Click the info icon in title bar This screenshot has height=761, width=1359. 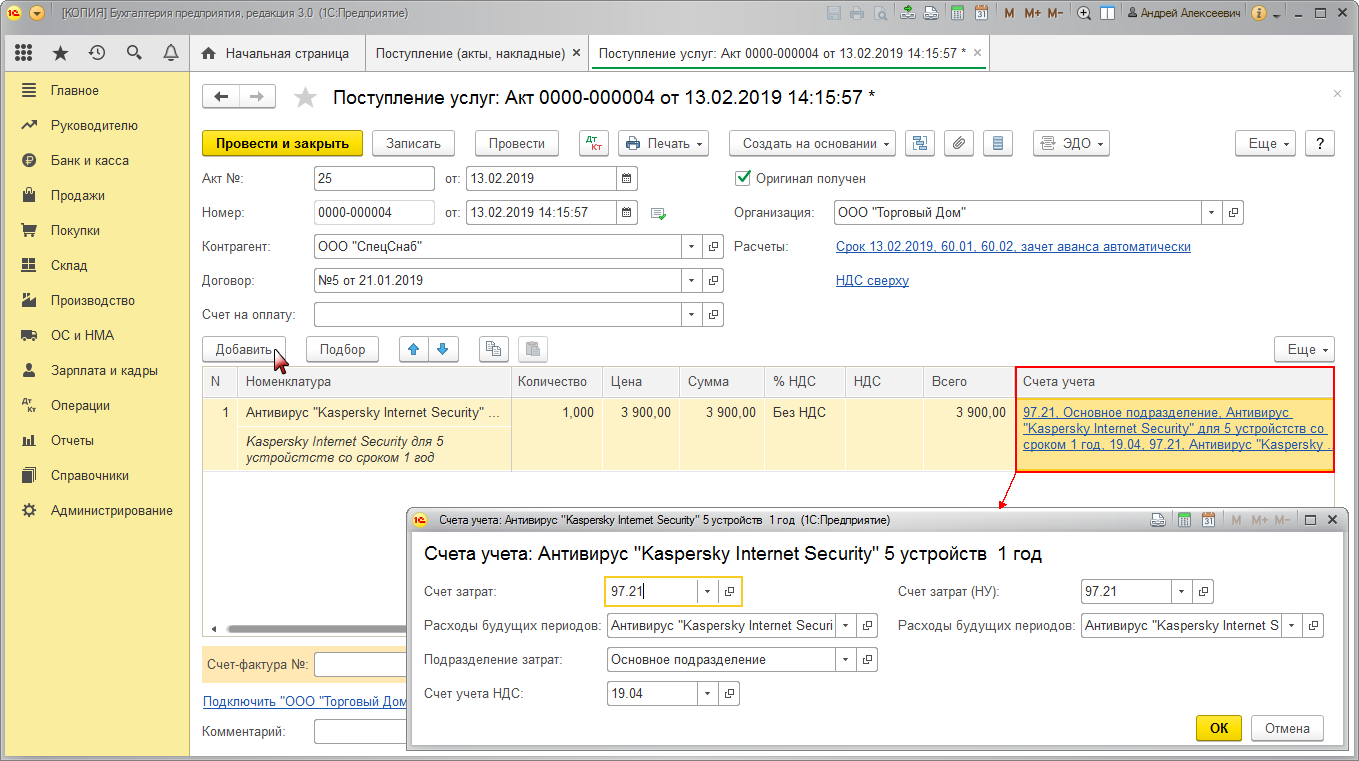[x=1259, y=14]
